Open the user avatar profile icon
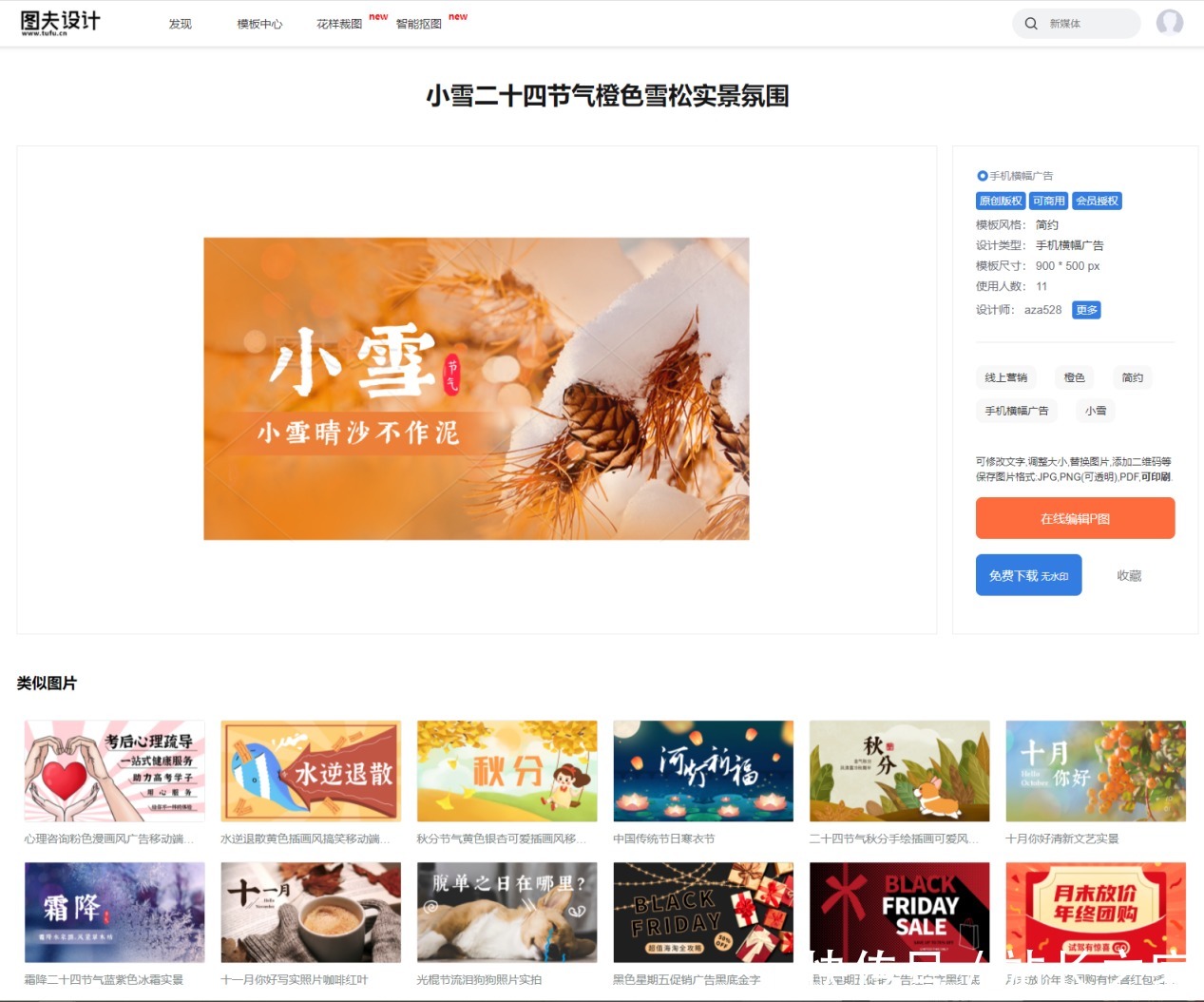The image size is (1204, 1002). pyautogui.click(x=1170, y=22)
